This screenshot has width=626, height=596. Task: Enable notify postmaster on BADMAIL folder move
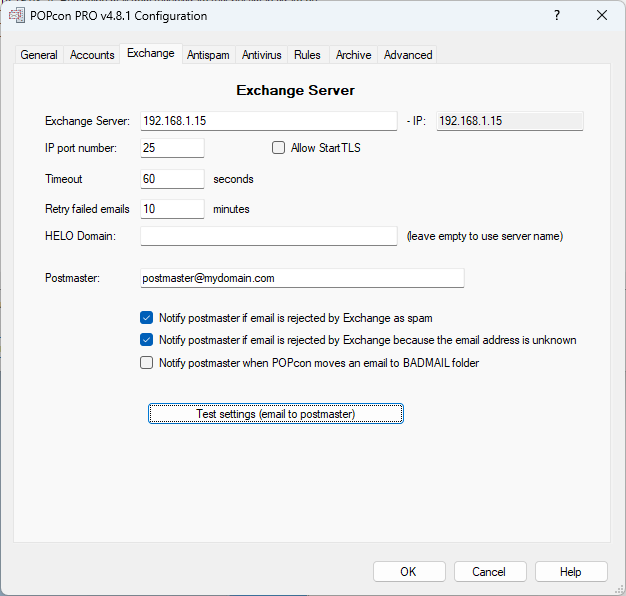tap(147, 363)
